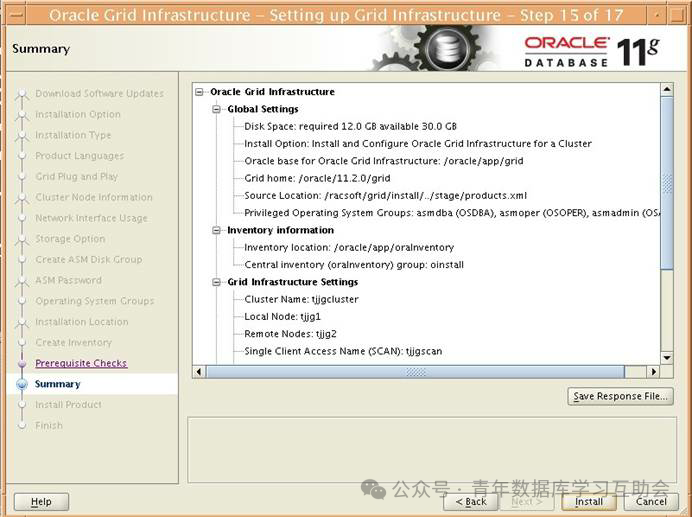
Task: Collapse the Oracle Grid Infrastructure tree node
Action: click(199, 92)
